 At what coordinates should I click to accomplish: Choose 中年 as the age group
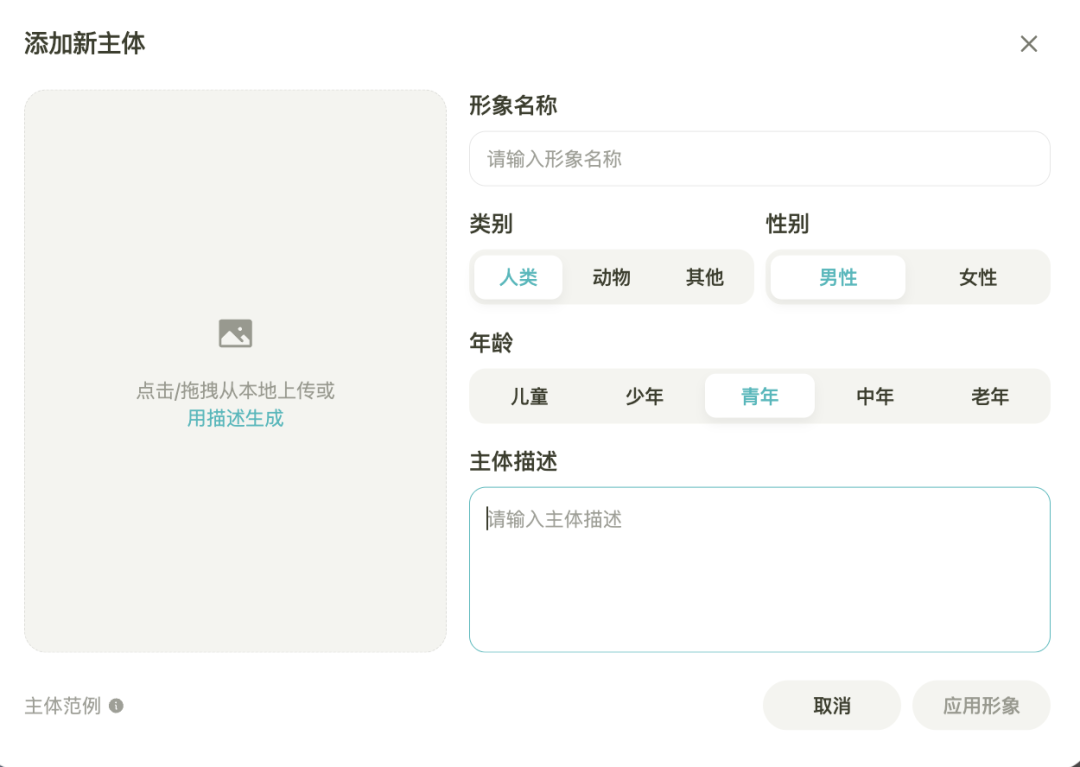875,397
